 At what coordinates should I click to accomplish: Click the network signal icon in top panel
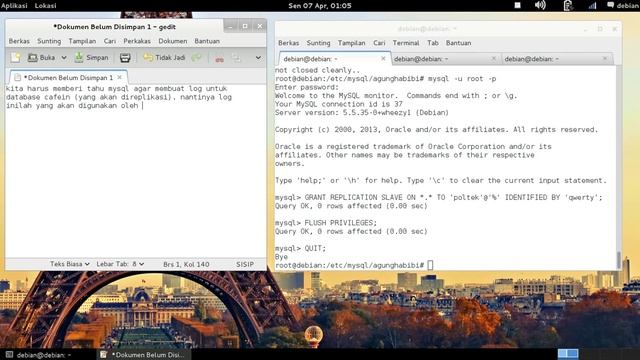click(x=592, y=5)
